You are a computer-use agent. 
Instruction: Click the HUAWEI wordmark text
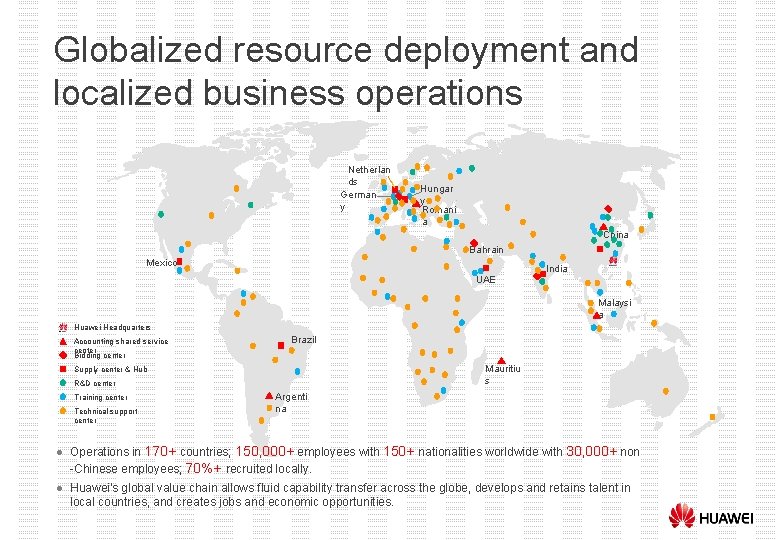tap(726, 518)
